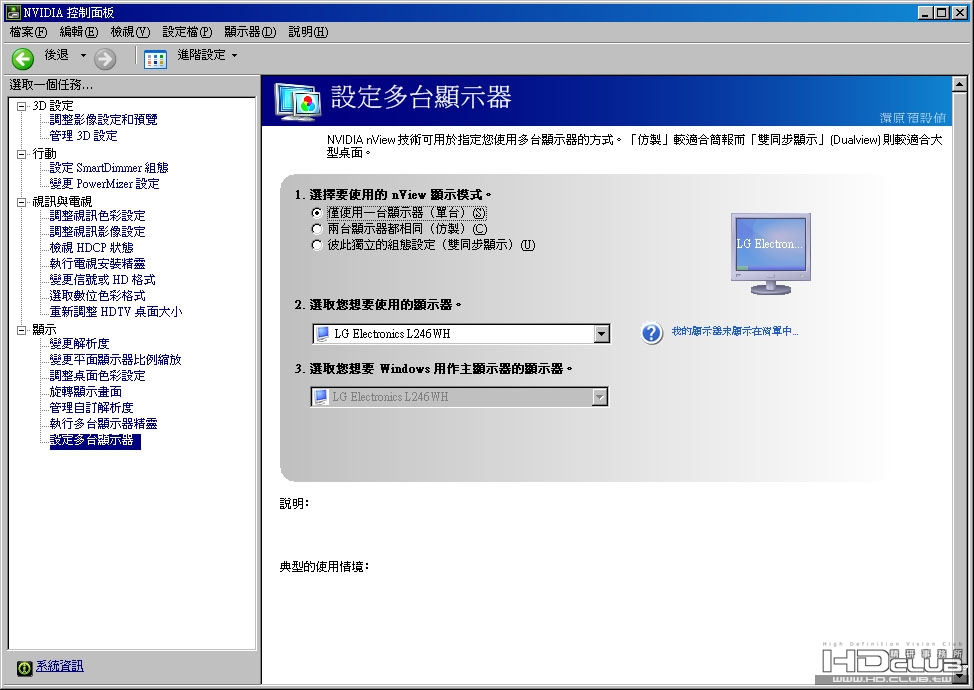Open 設定 SmartDimmer 組態 task

(x=109, y=168)
